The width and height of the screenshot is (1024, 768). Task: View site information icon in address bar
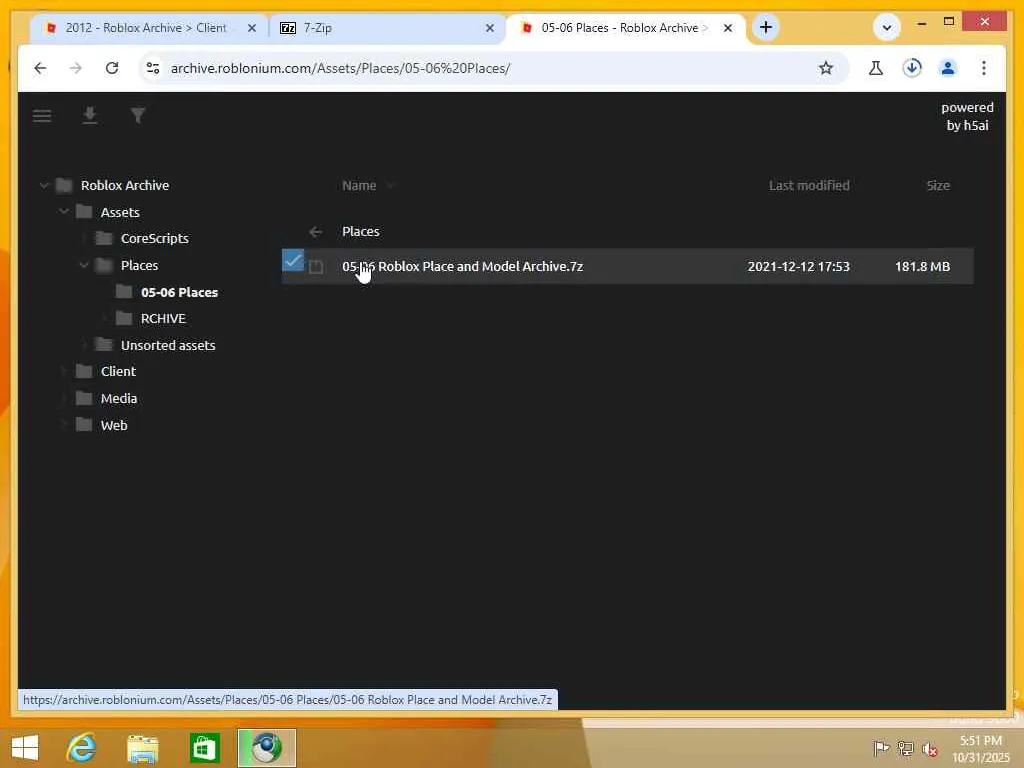tap(153, 68)
